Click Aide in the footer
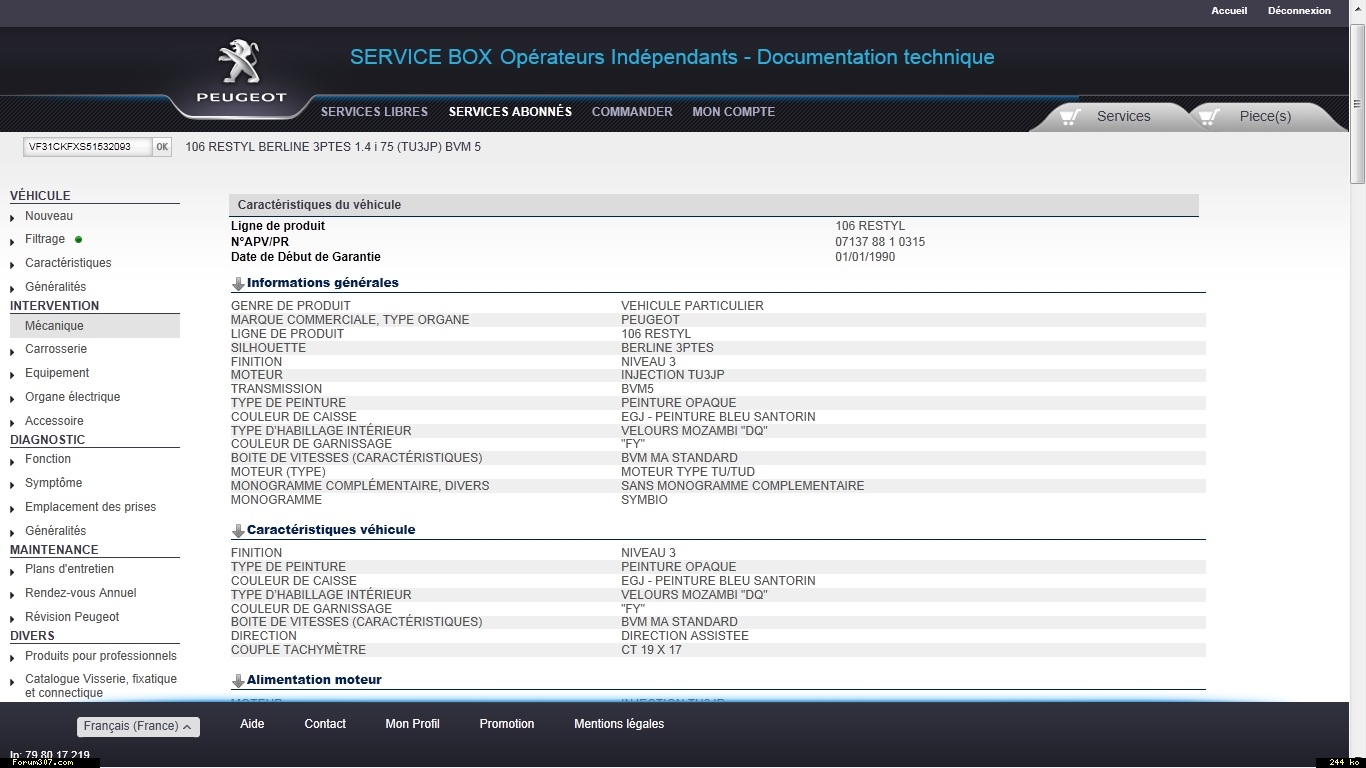Image resolution: width=1366 pixels, height=768 pixels. [x=252, y=724]
